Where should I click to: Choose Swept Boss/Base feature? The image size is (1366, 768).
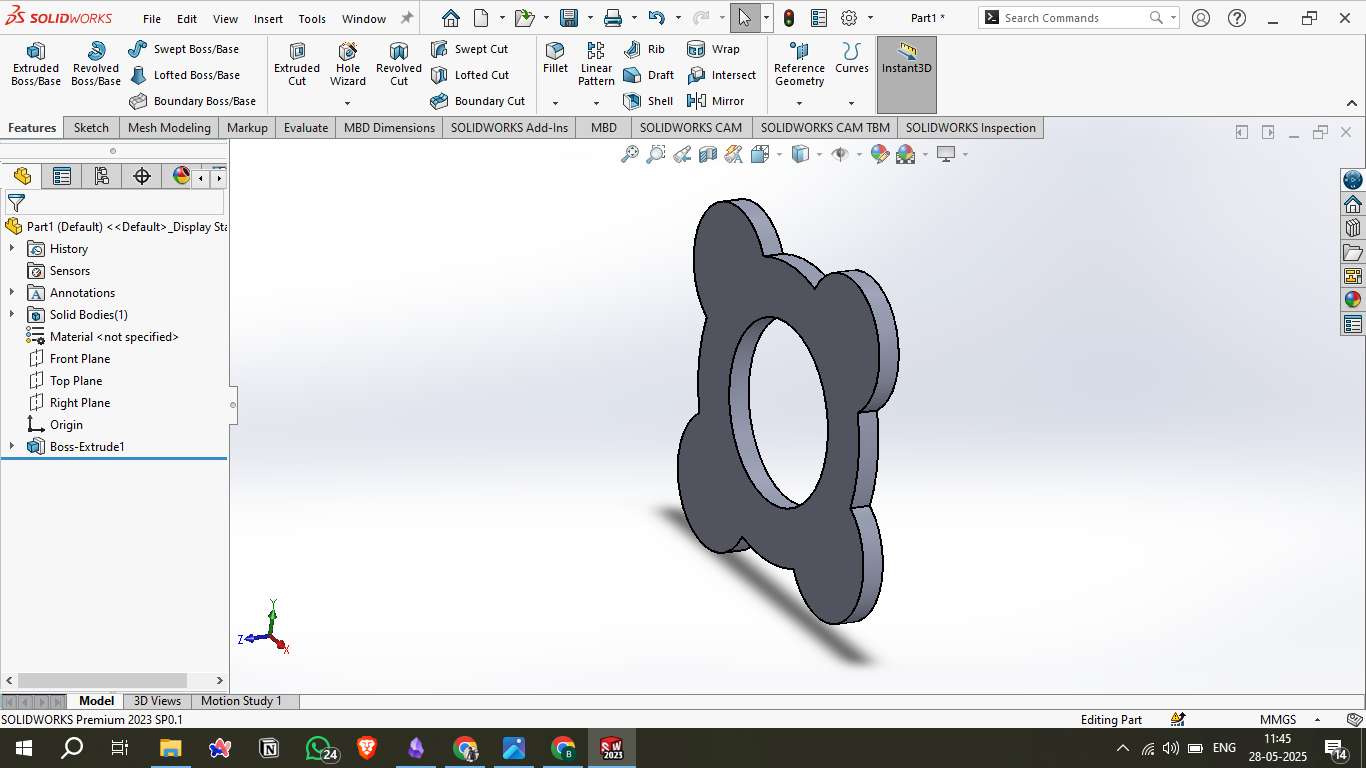[x=184, y=49]
